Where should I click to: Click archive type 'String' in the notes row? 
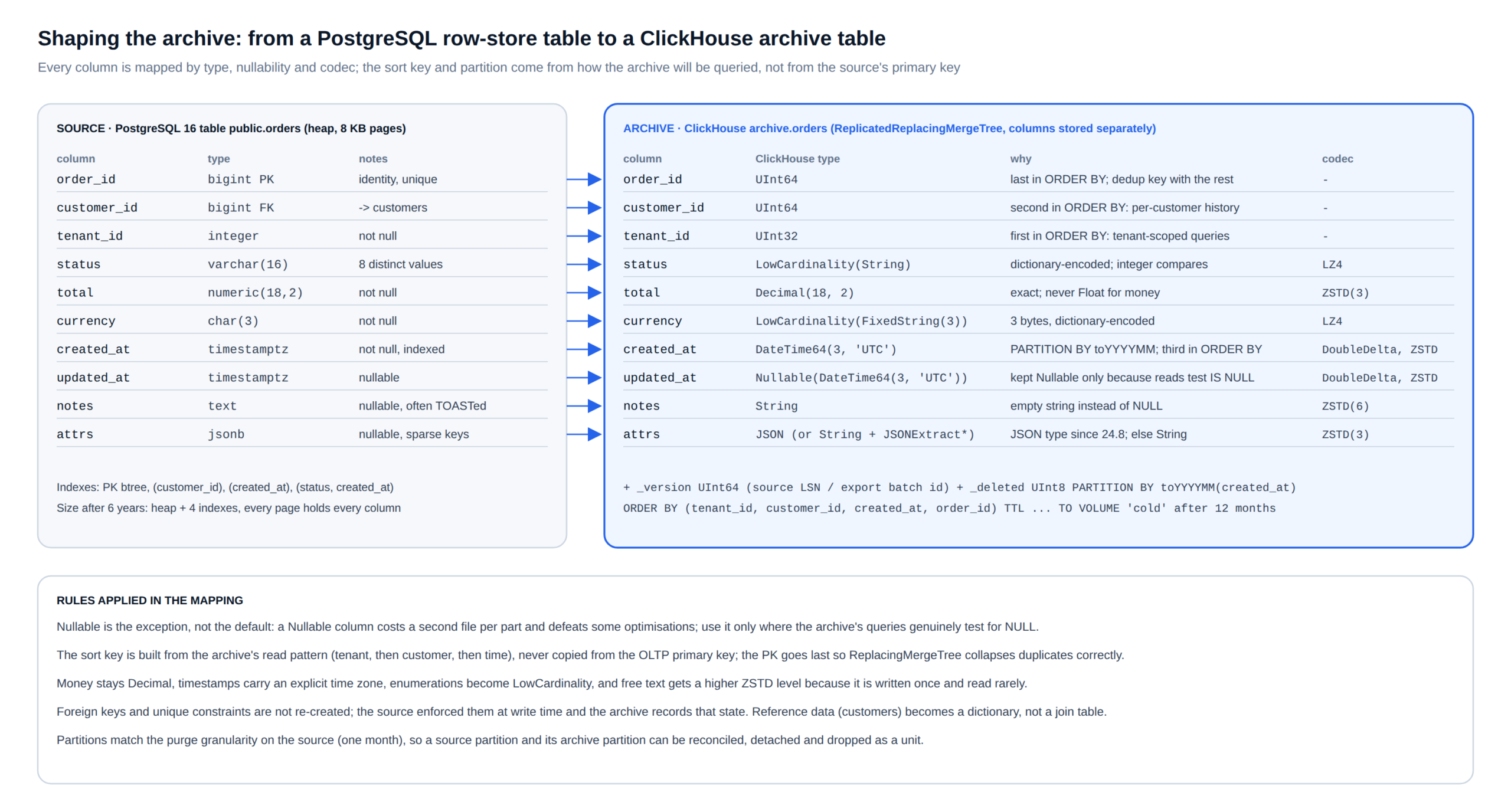point(776,406)
